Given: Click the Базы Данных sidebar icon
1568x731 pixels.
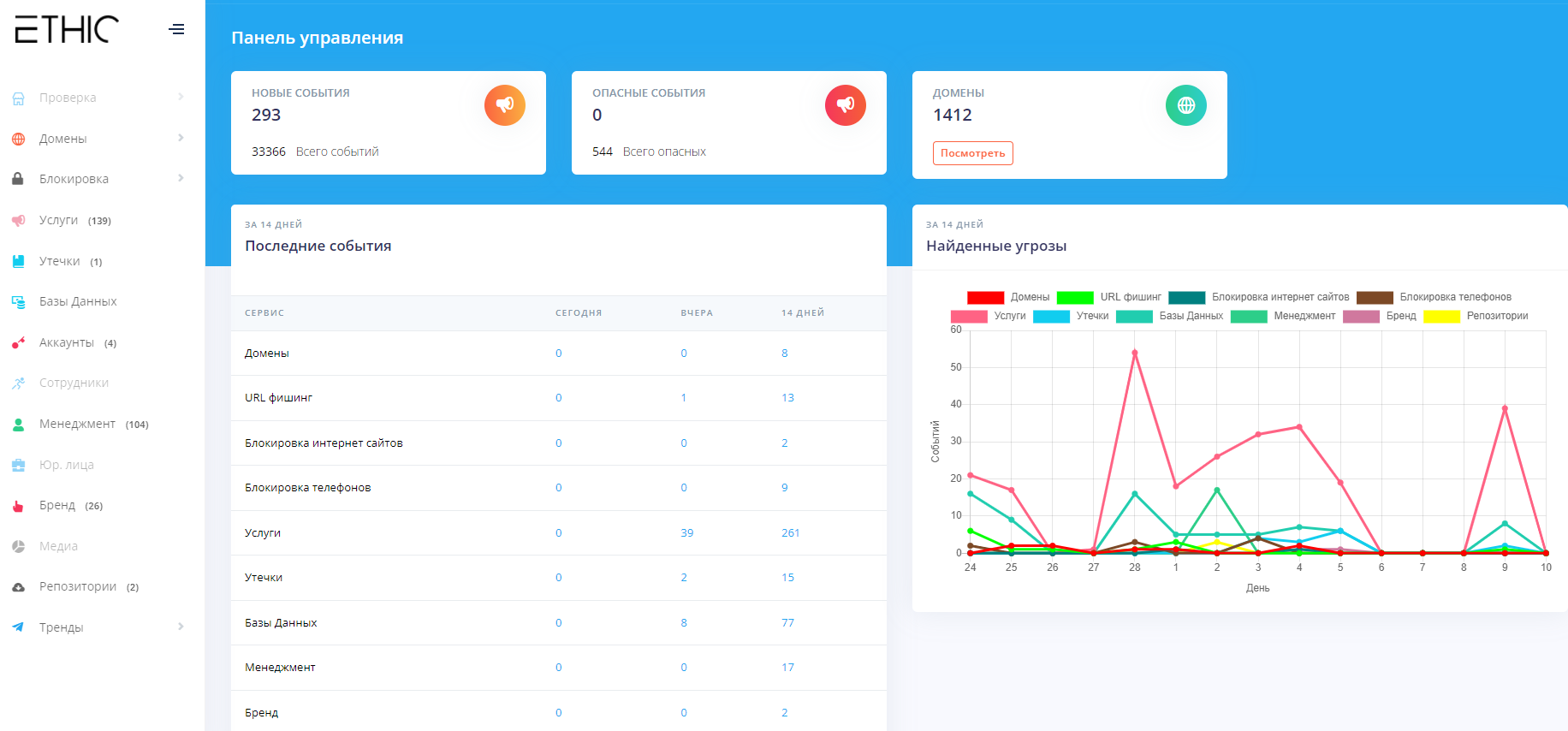Looking at the screenshot, I should point(18,301).
